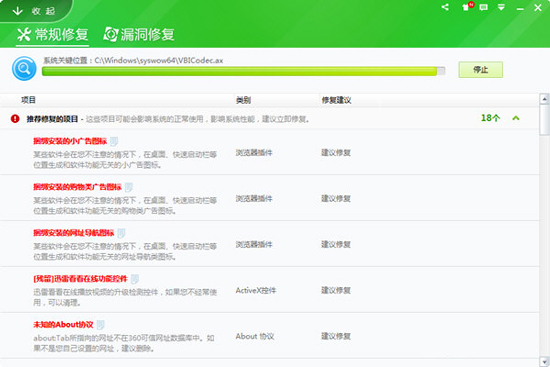Open the skin shirt icon with red badge
Image resolution: width=550 pixels, height=367 pixels.
tap(467, 7)
